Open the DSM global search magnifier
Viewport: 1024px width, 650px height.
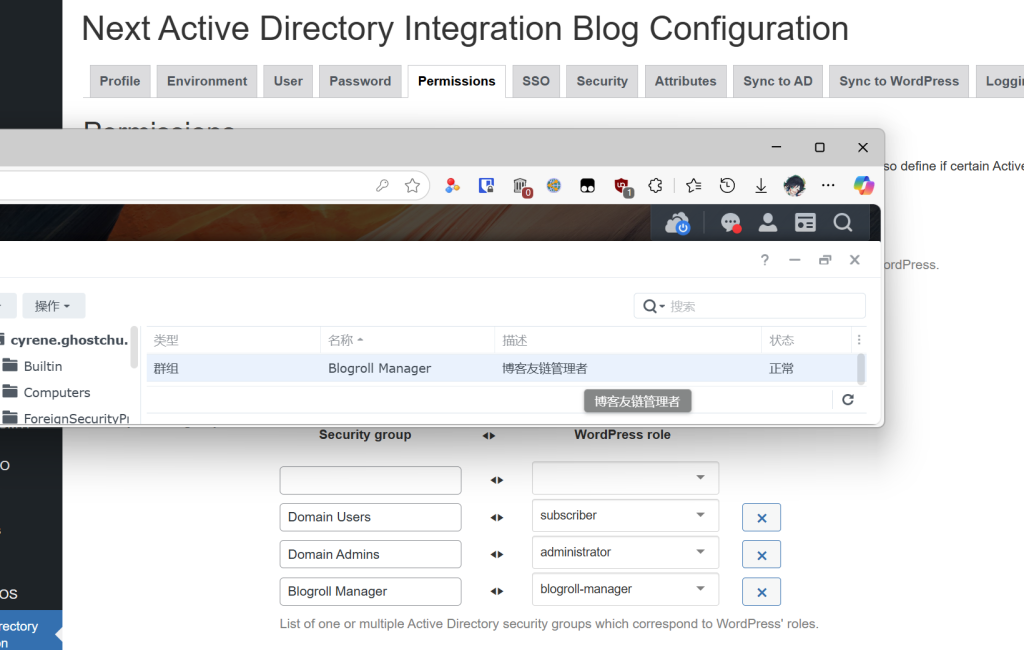(x=842, y=223)
